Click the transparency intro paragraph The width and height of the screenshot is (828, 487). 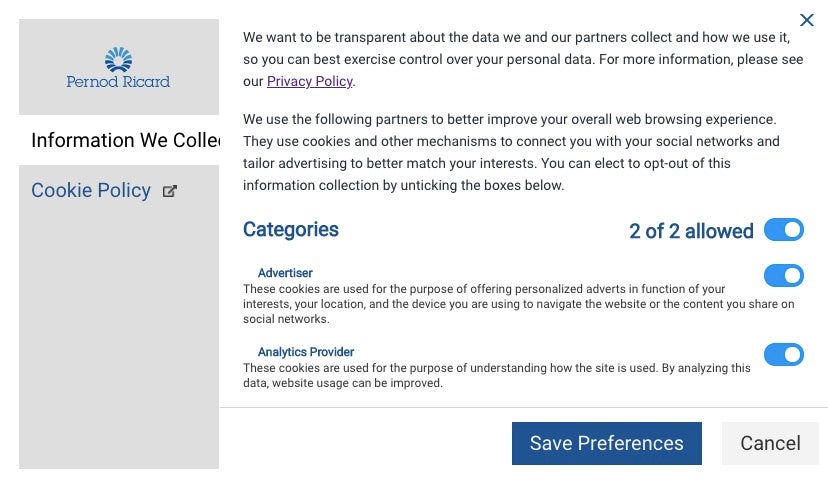[523, 59]
